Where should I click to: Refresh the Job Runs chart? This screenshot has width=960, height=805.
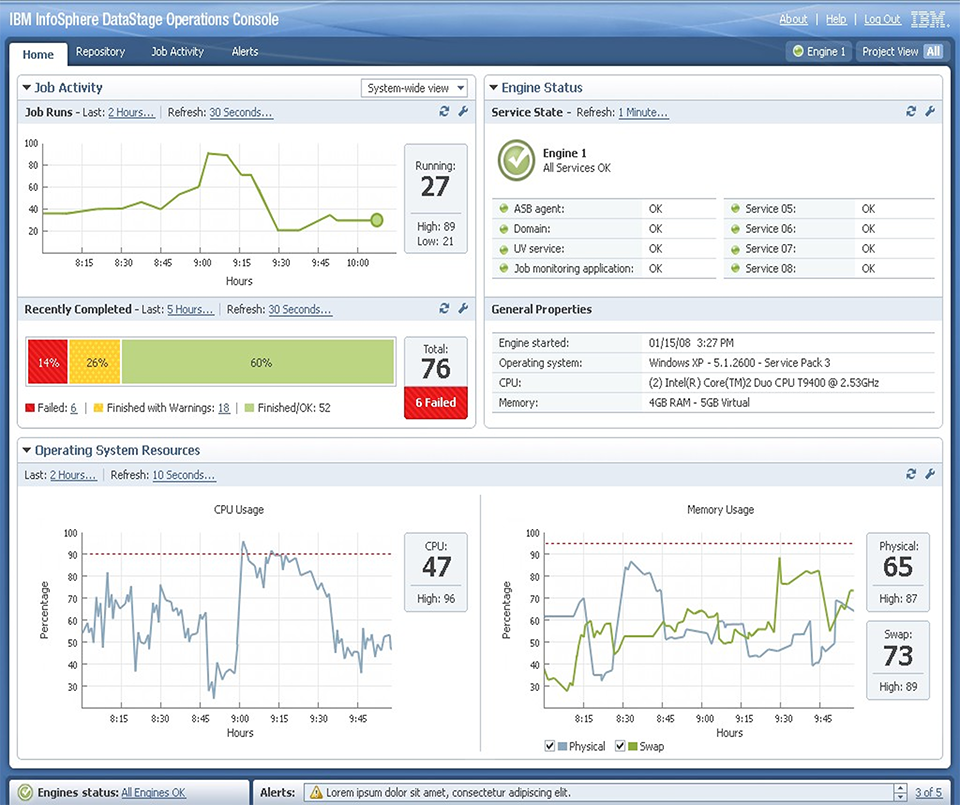click(444, 111)
